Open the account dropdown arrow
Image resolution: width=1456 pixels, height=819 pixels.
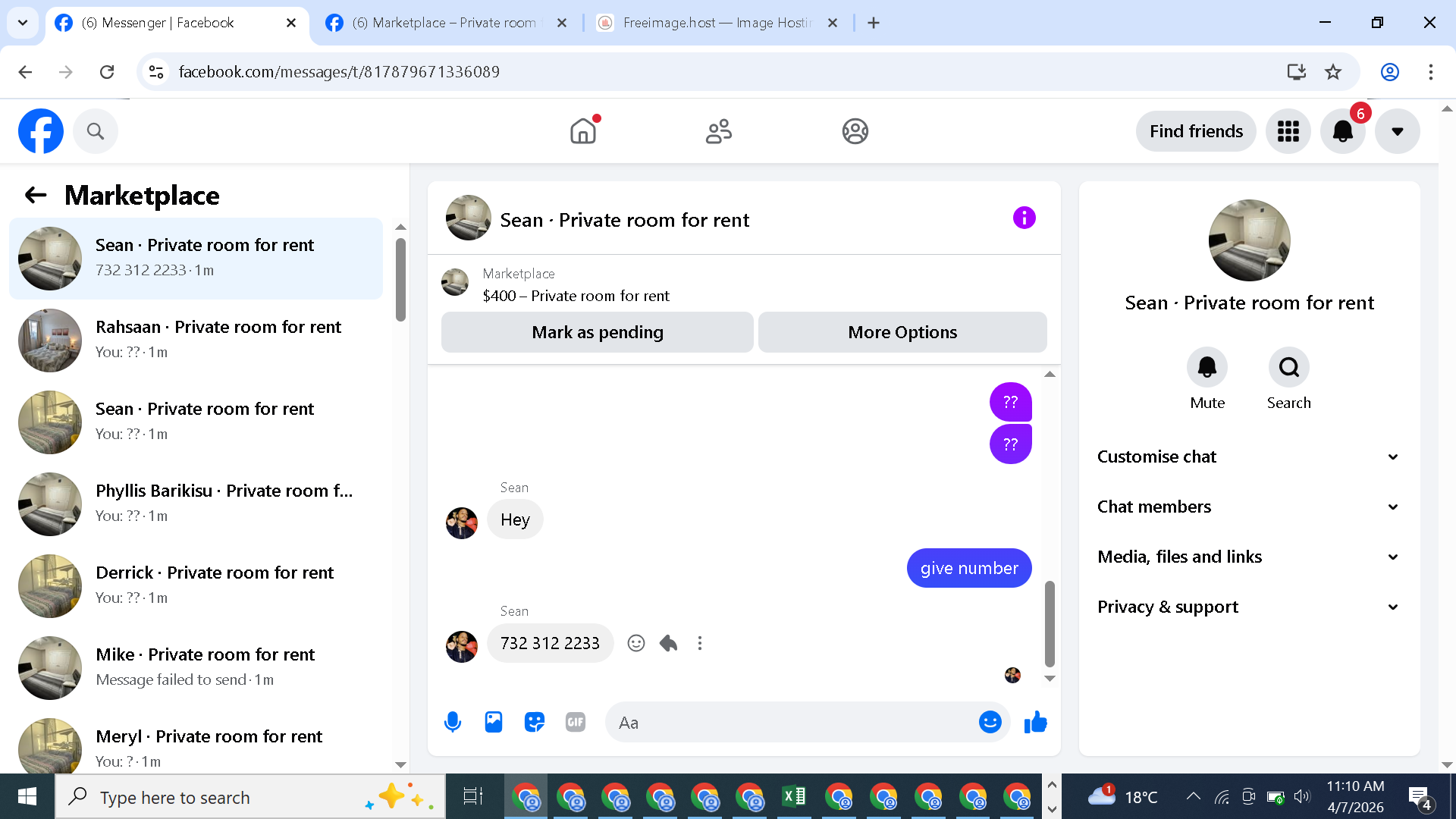pos(1398,131)
